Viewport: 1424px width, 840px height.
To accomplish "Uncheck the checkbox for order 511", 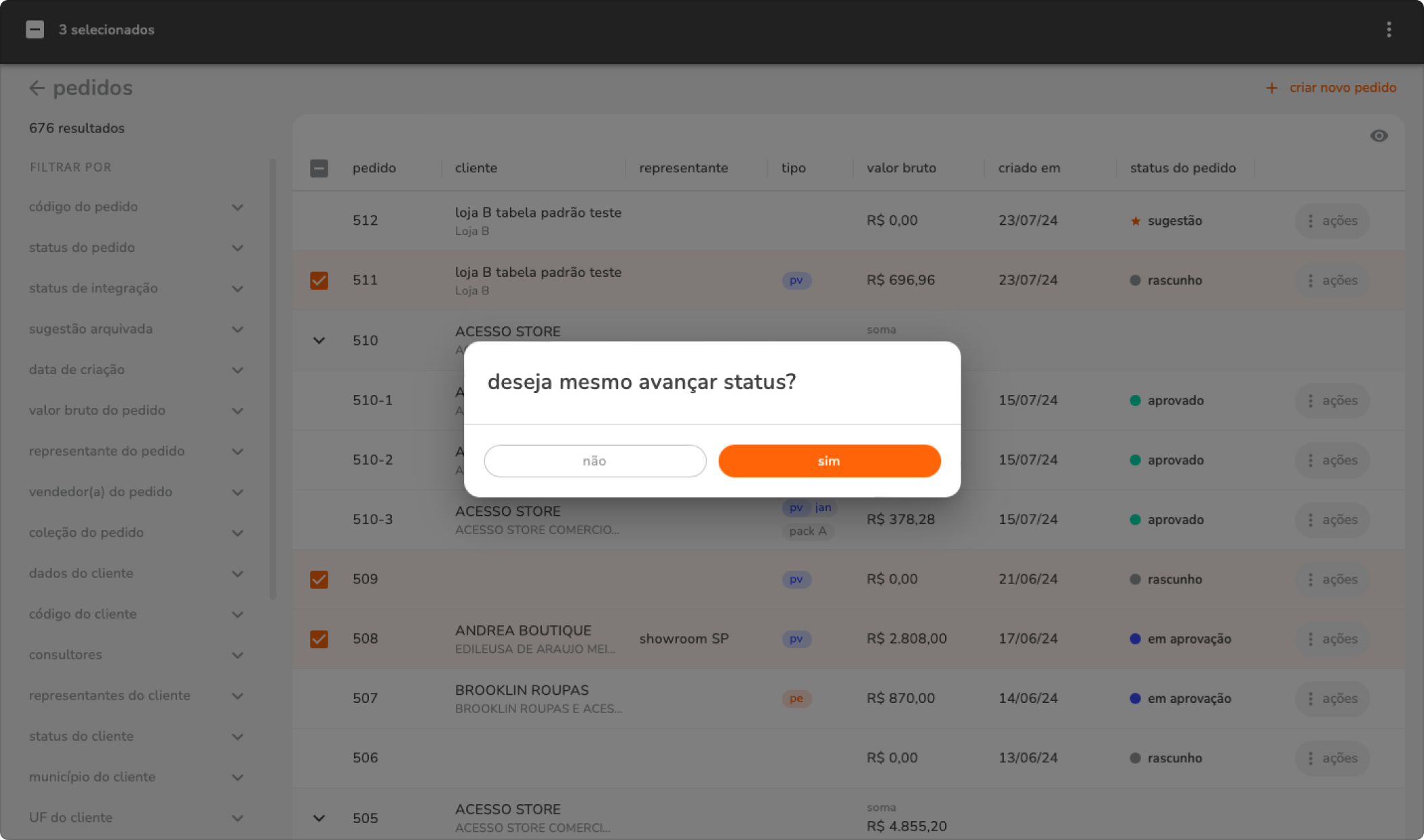I will tap(319, 280).
